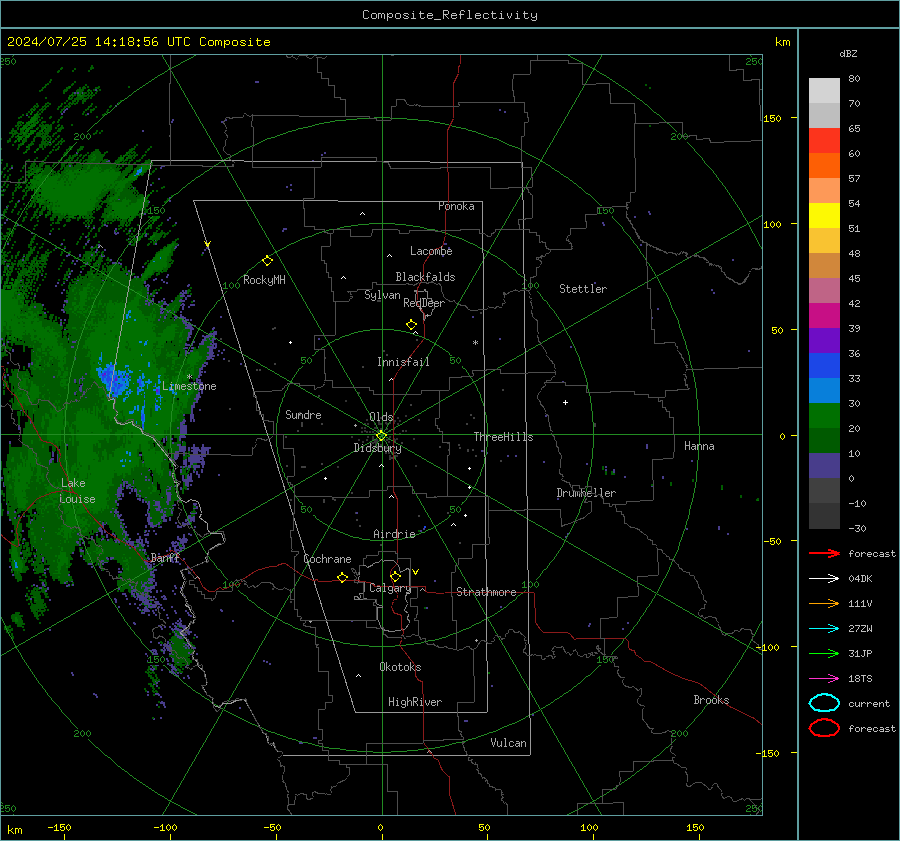Click the Composite_Reflectivity title
The width and height of the screenshot is (900, 841).
450,15
